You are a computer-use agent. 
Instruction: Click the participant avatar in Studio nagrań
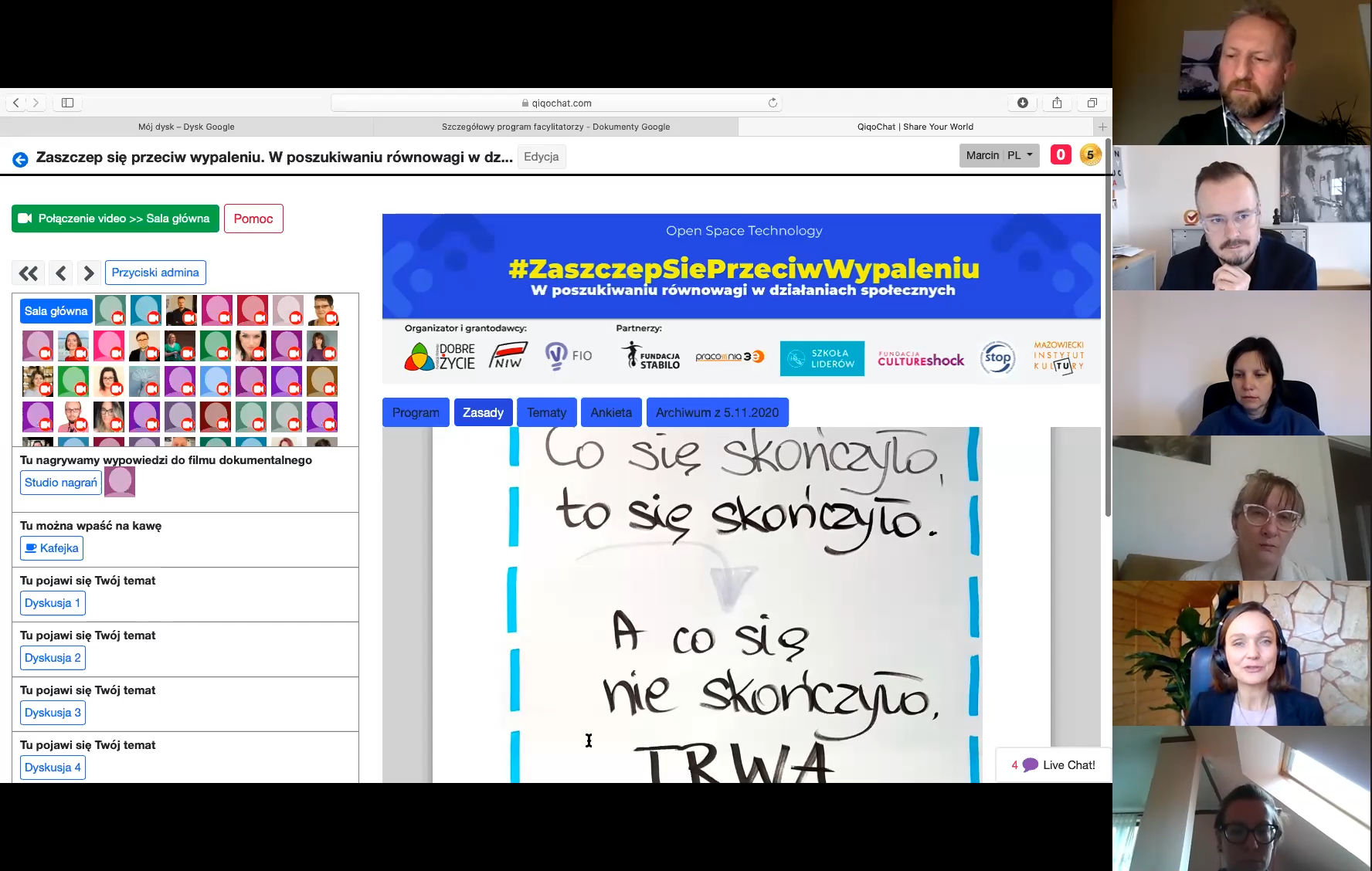(120, 482)
